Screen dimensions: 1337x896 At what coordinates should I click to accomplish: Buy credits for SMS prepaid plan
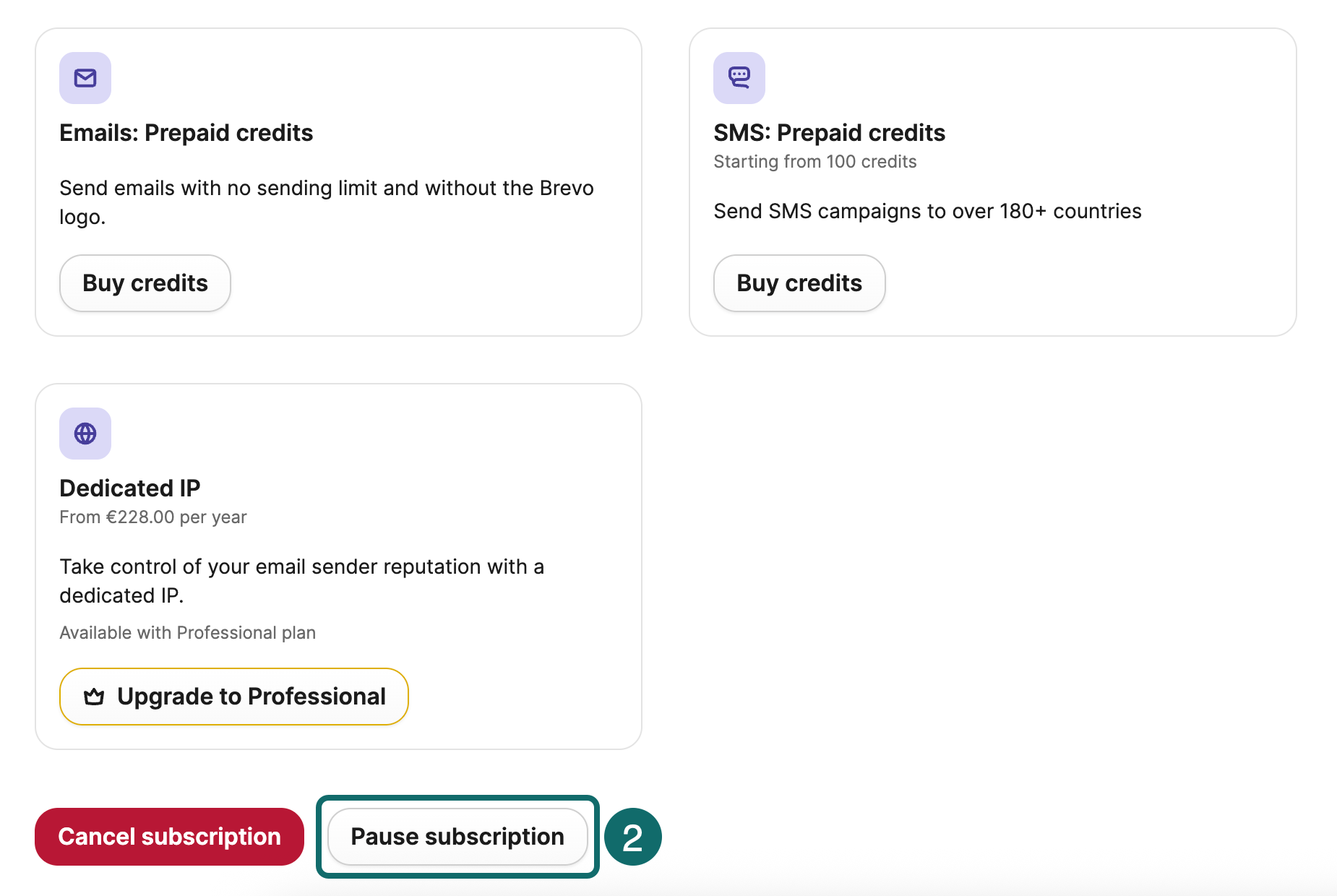799,283
